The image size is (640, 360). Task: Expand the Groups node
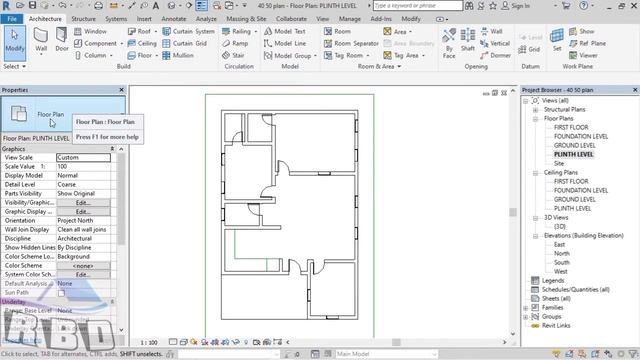pos(526,317)
